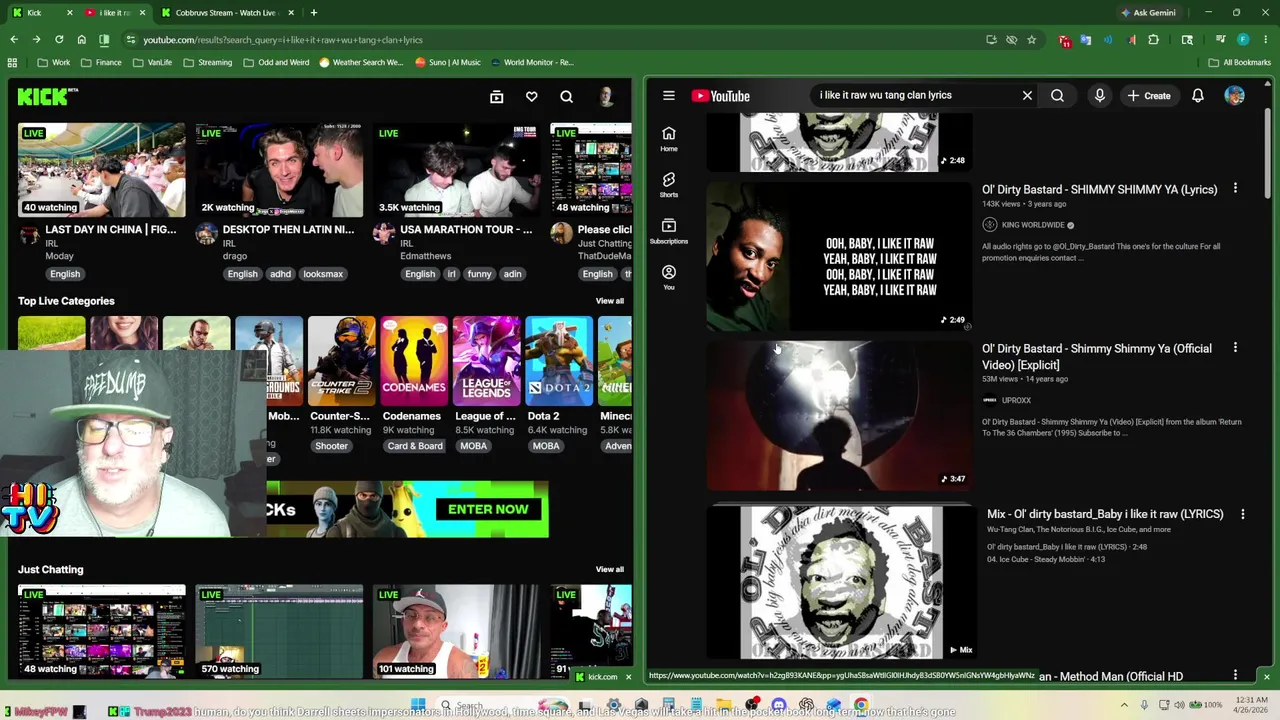This screenshot has height=720, width=1280.
Task: Open YouTube account avatar menu
Action: [x=1234, y=96]
